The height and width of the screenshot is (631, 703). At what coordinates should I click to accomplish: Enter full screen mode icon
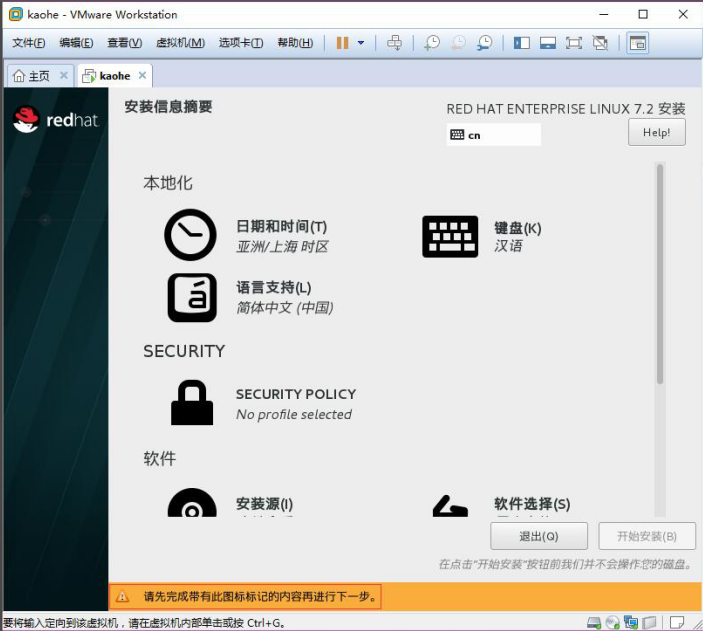[x=574, y=43]
